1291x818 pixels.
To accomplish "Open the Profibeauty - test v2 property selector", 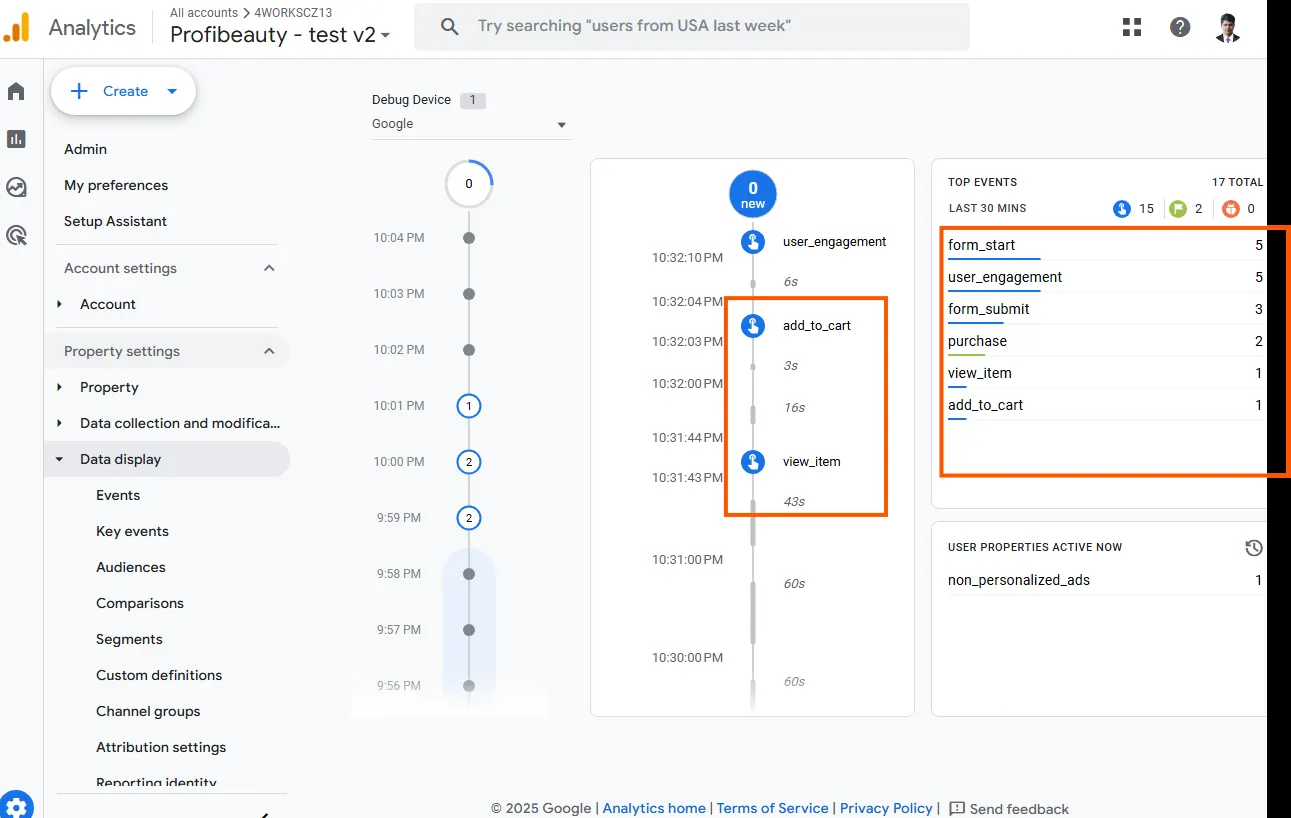I will point(280,35).
